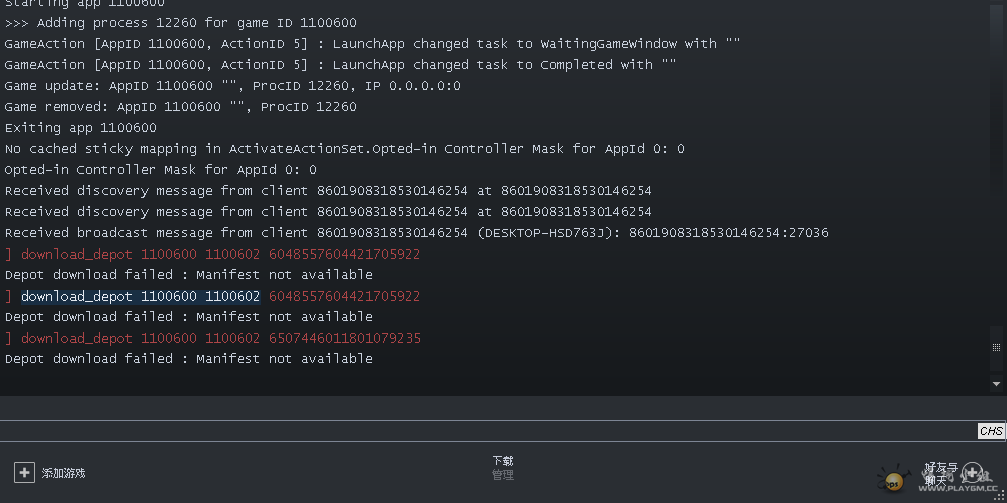This screenshot has width=1007, height=503.
Task: Open the 好友与聊天 friends list
Action: click(x=940, y=473)
